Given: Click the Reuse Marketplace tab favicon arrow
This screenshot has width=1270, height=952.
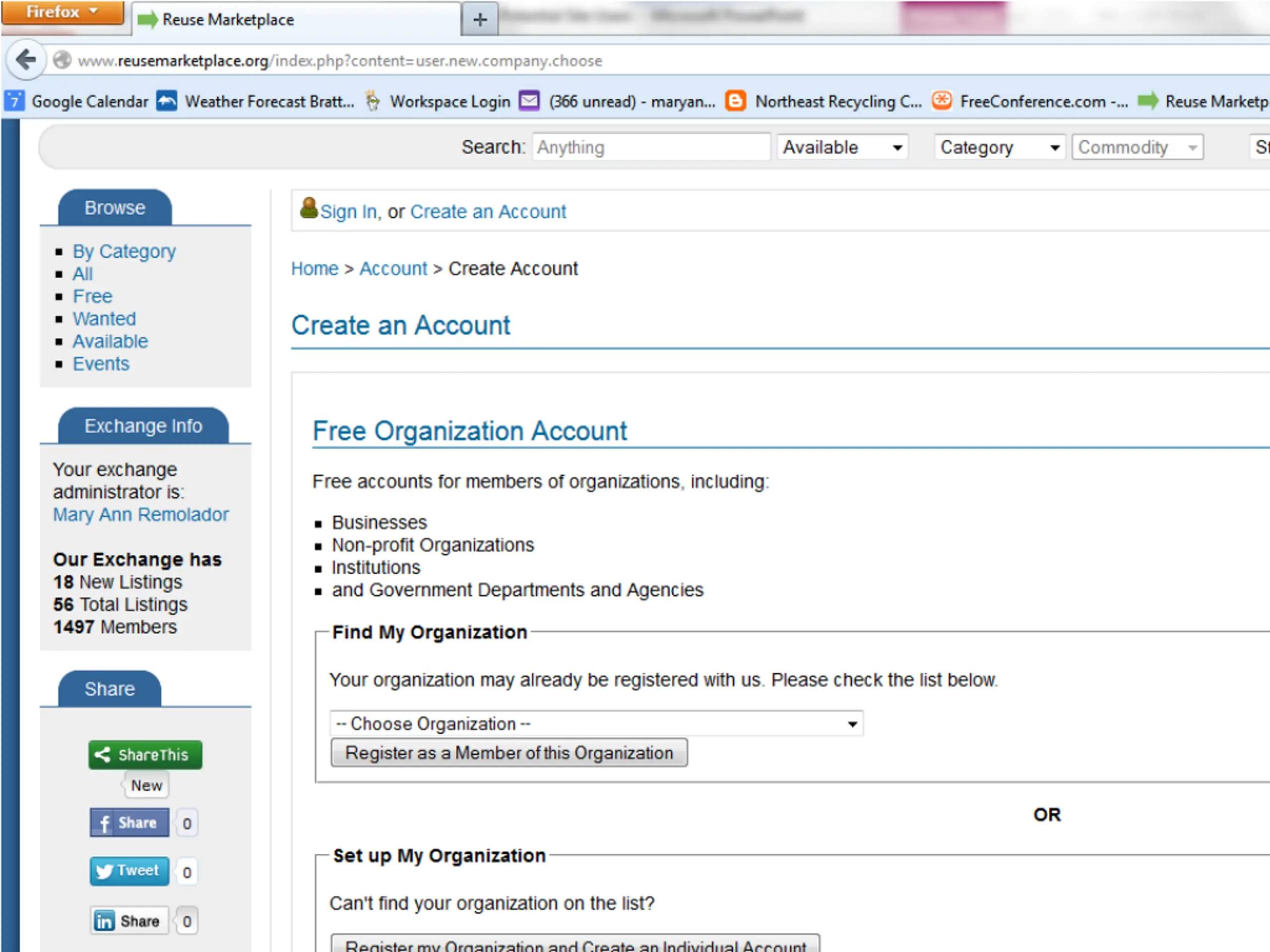Looking at the screenshot, I should [x=147, y=20].
